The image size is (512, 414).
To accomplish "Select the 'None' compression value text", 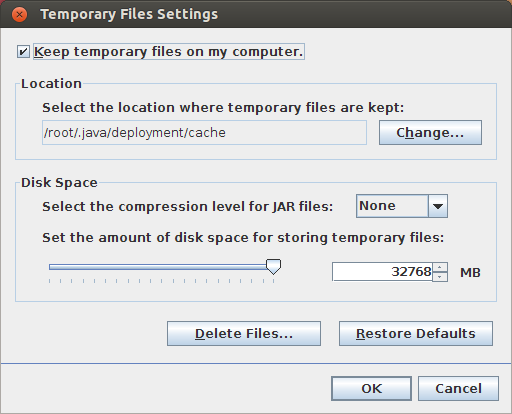I will click(x=377, y=206).
